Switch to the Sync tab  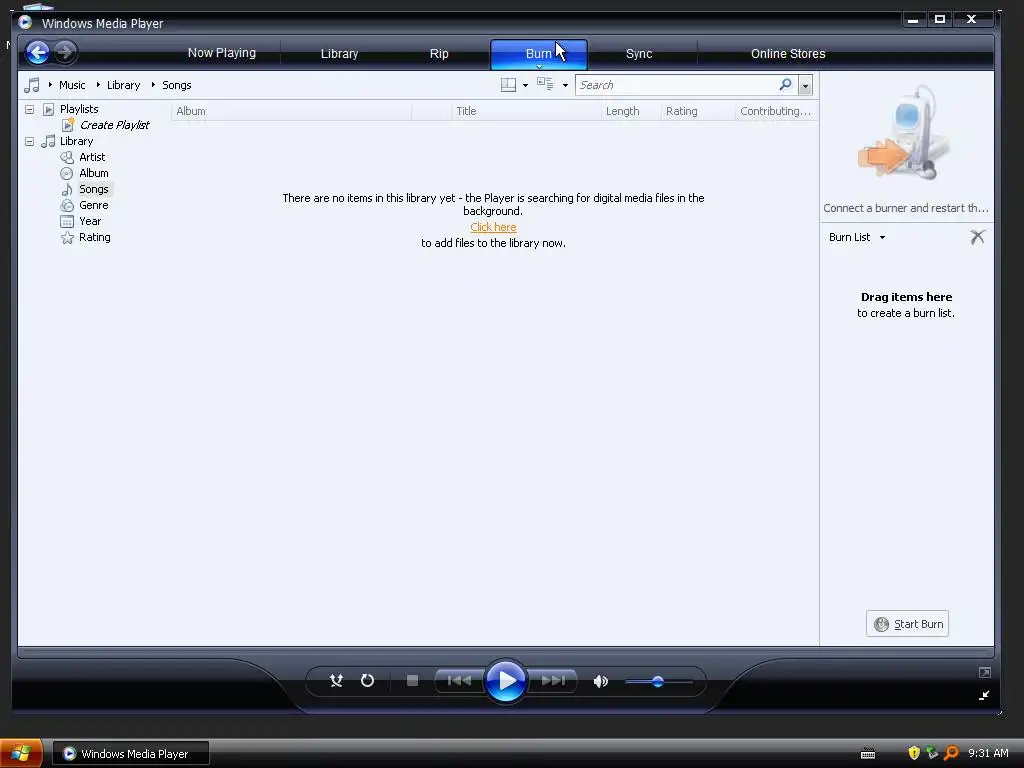639,54
